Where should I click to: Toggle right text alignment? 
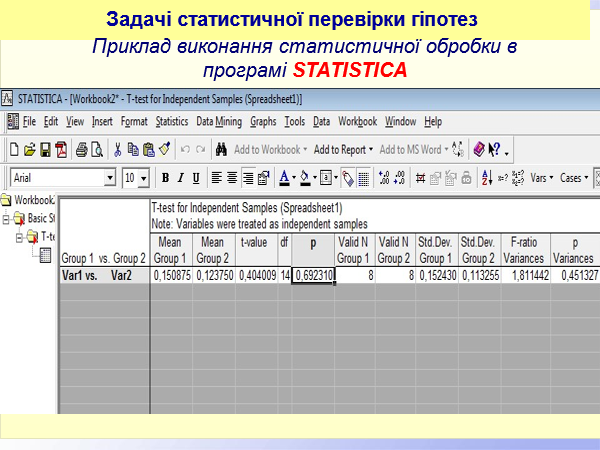[248, 178]
